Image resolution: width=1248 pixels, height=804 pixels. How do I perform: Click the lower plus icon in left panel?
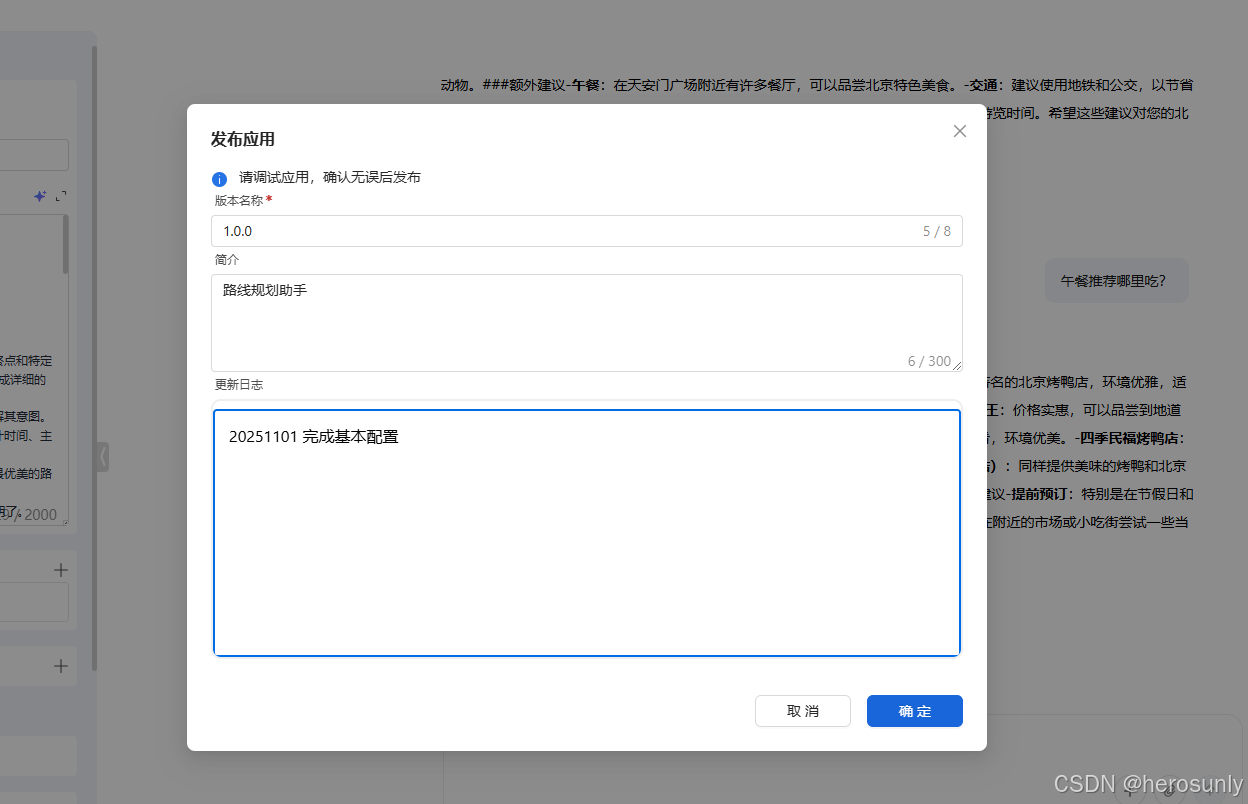(x=61, y=665)
